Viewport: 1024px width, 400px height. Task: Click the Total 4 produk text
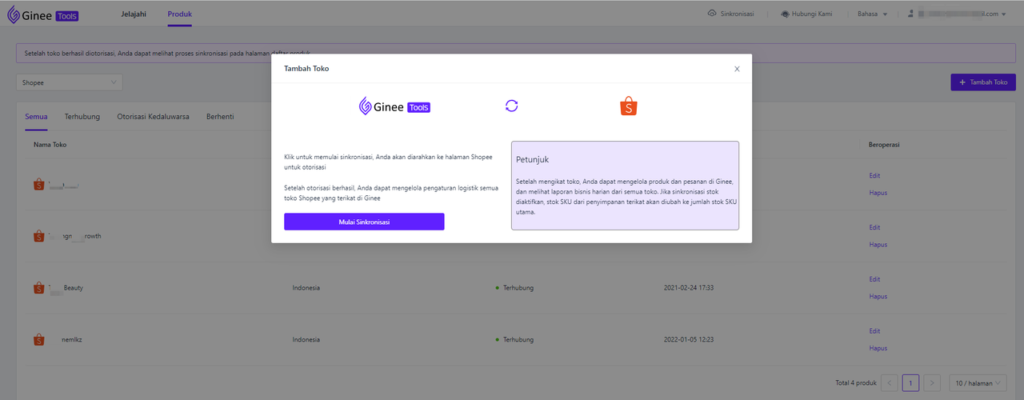[x=855, y=383]
